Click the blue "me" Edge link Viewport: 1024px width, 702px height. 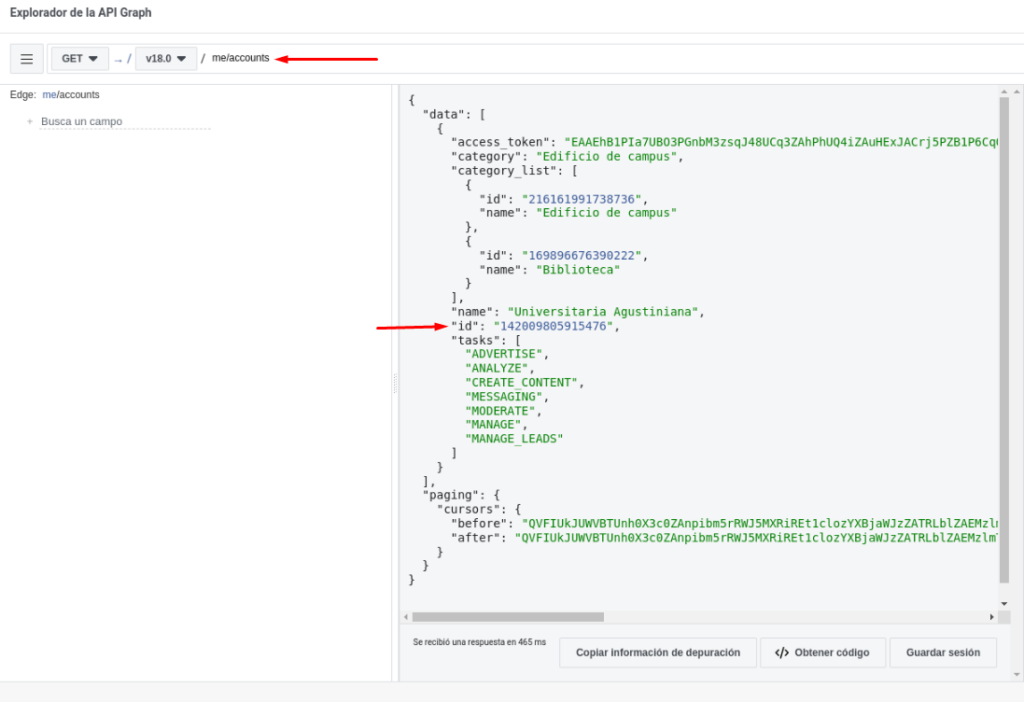48,95
